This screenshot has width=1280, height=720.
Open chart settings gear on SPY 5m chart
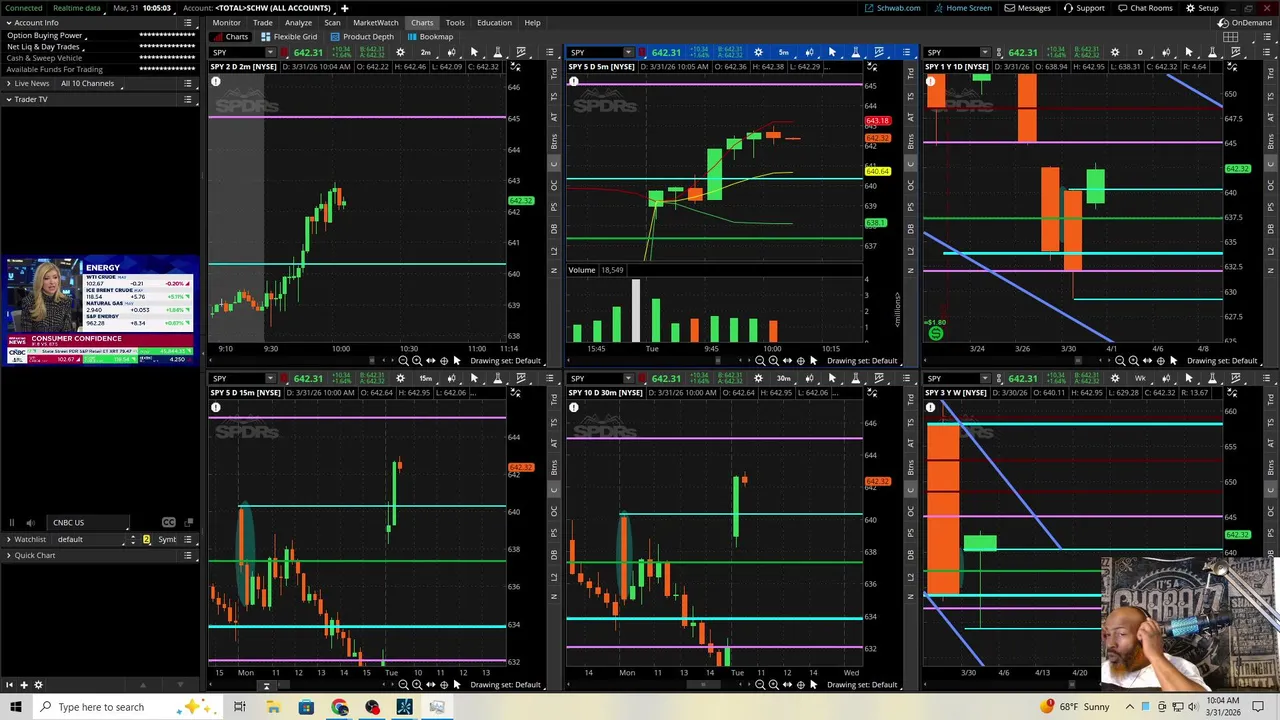(758, 52)
